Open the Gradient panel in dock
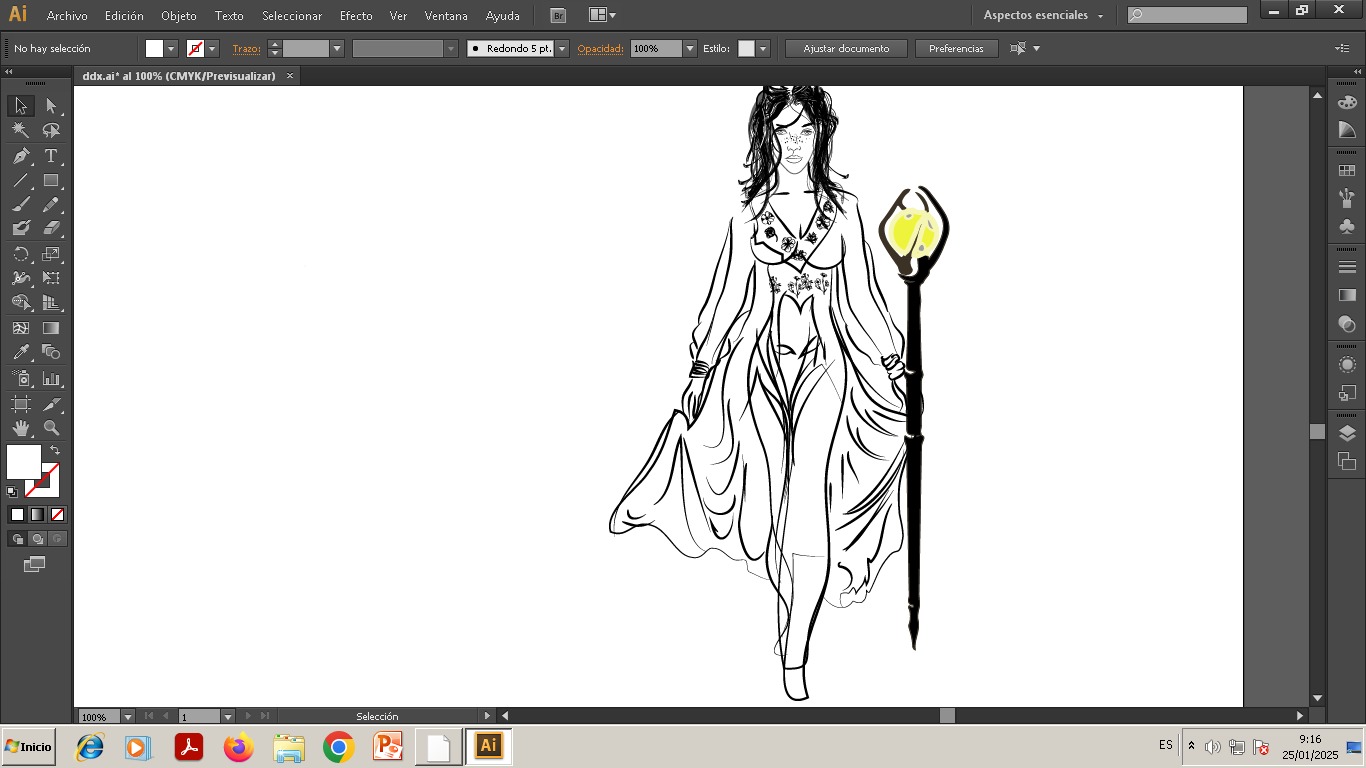 [1347, 295]
